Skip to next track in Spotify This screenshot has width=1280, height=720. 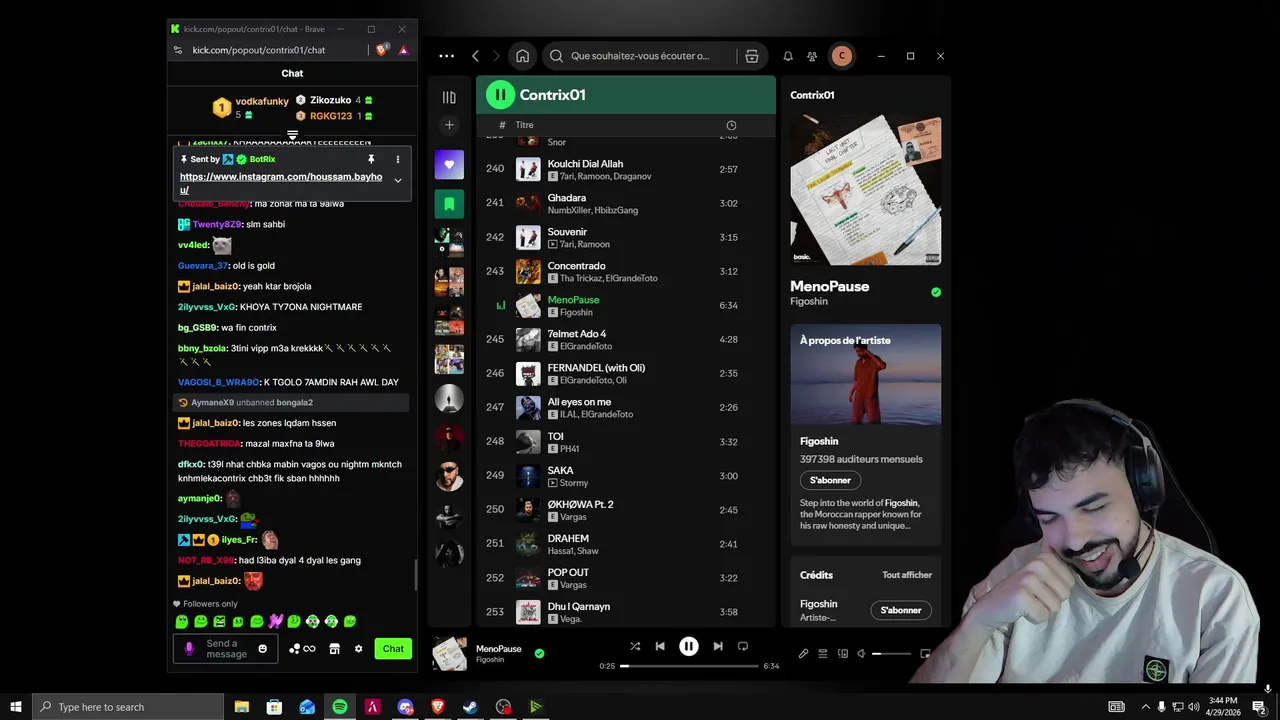coord(718,646)
